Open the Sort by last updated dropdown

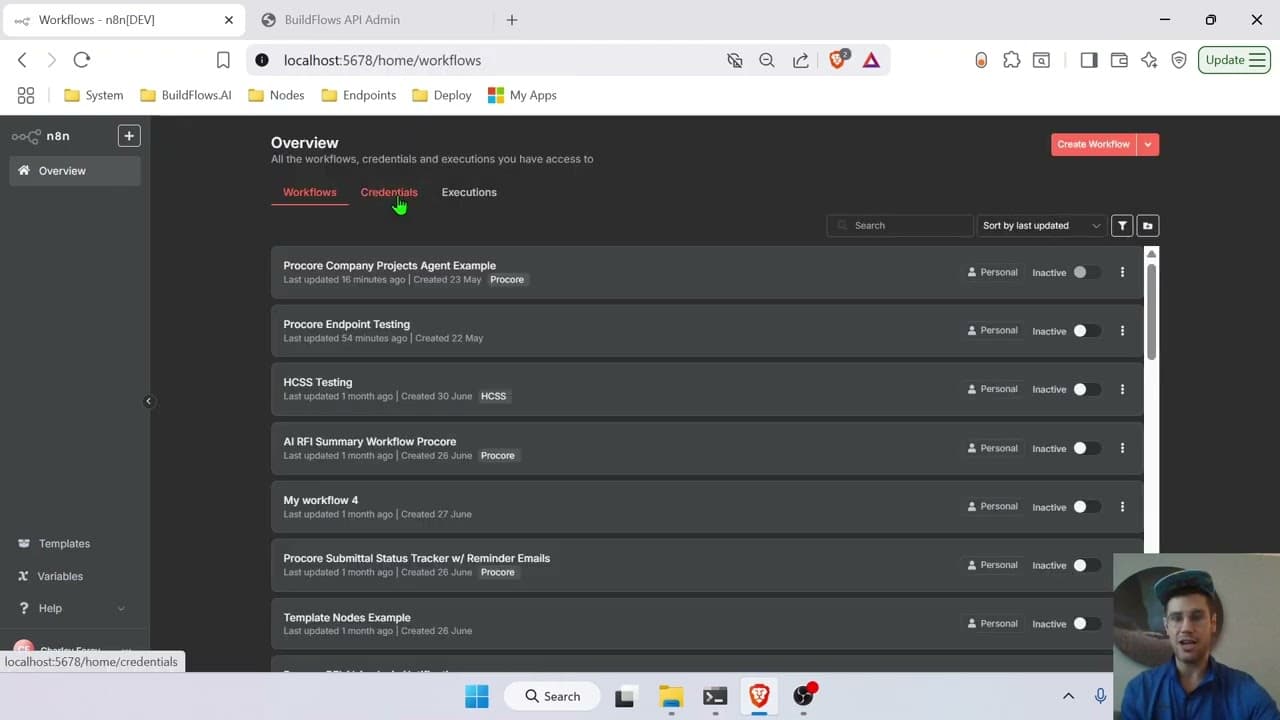[x=1041, y=226]
